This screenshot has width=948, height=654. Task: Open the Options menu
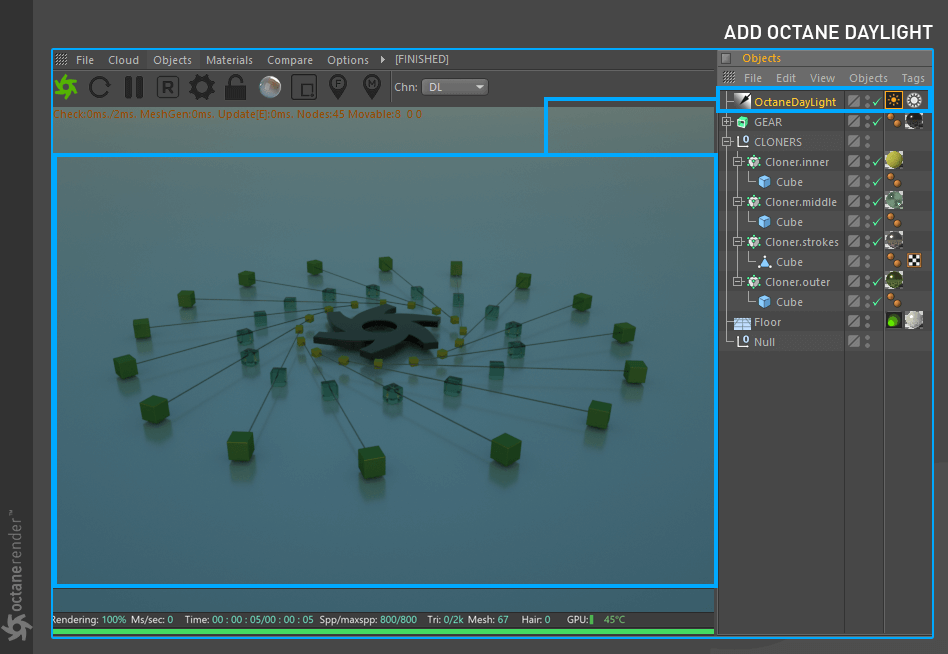(x=348, y=60)
